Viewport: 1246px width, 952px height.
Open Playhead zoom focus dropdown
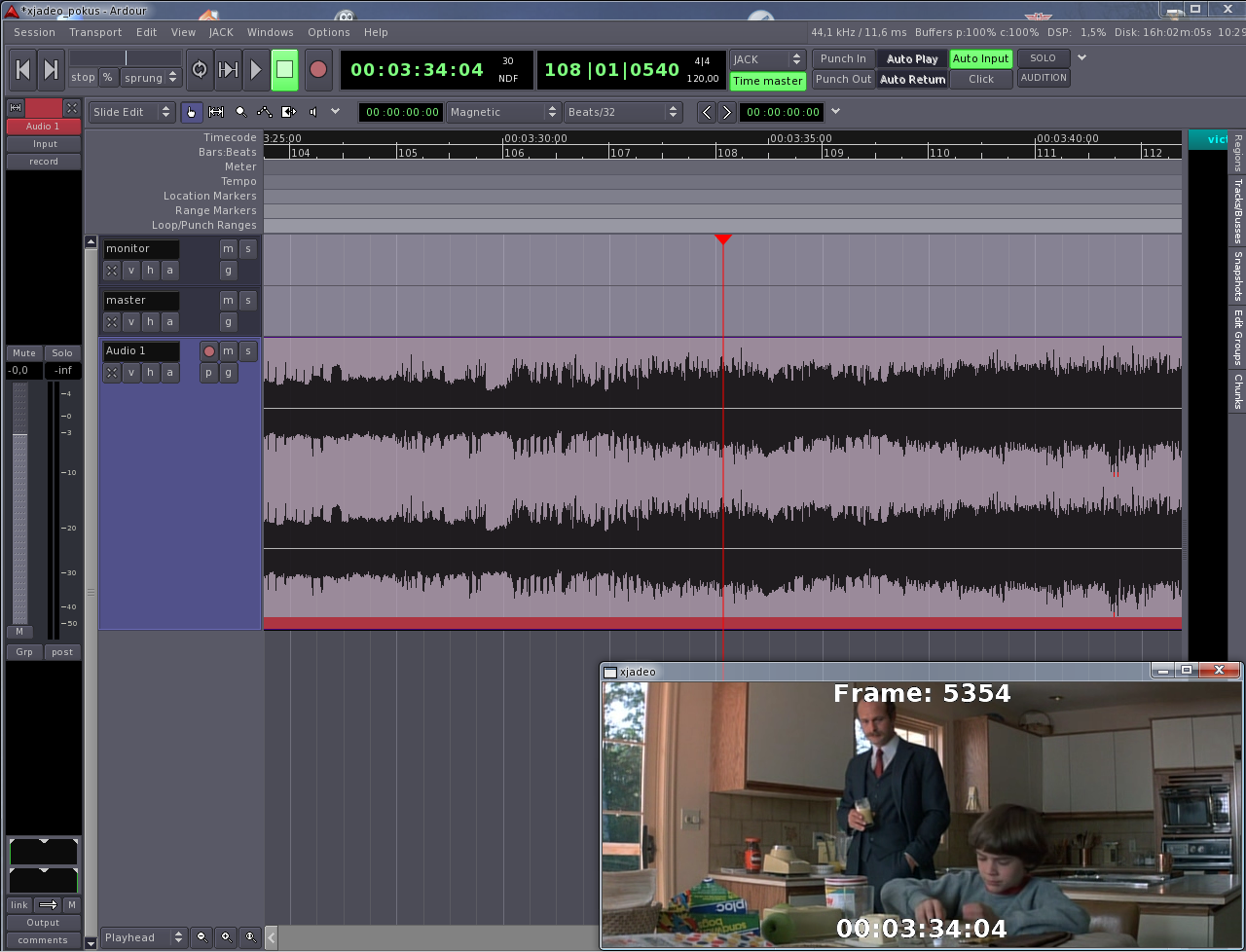point(143,937)
